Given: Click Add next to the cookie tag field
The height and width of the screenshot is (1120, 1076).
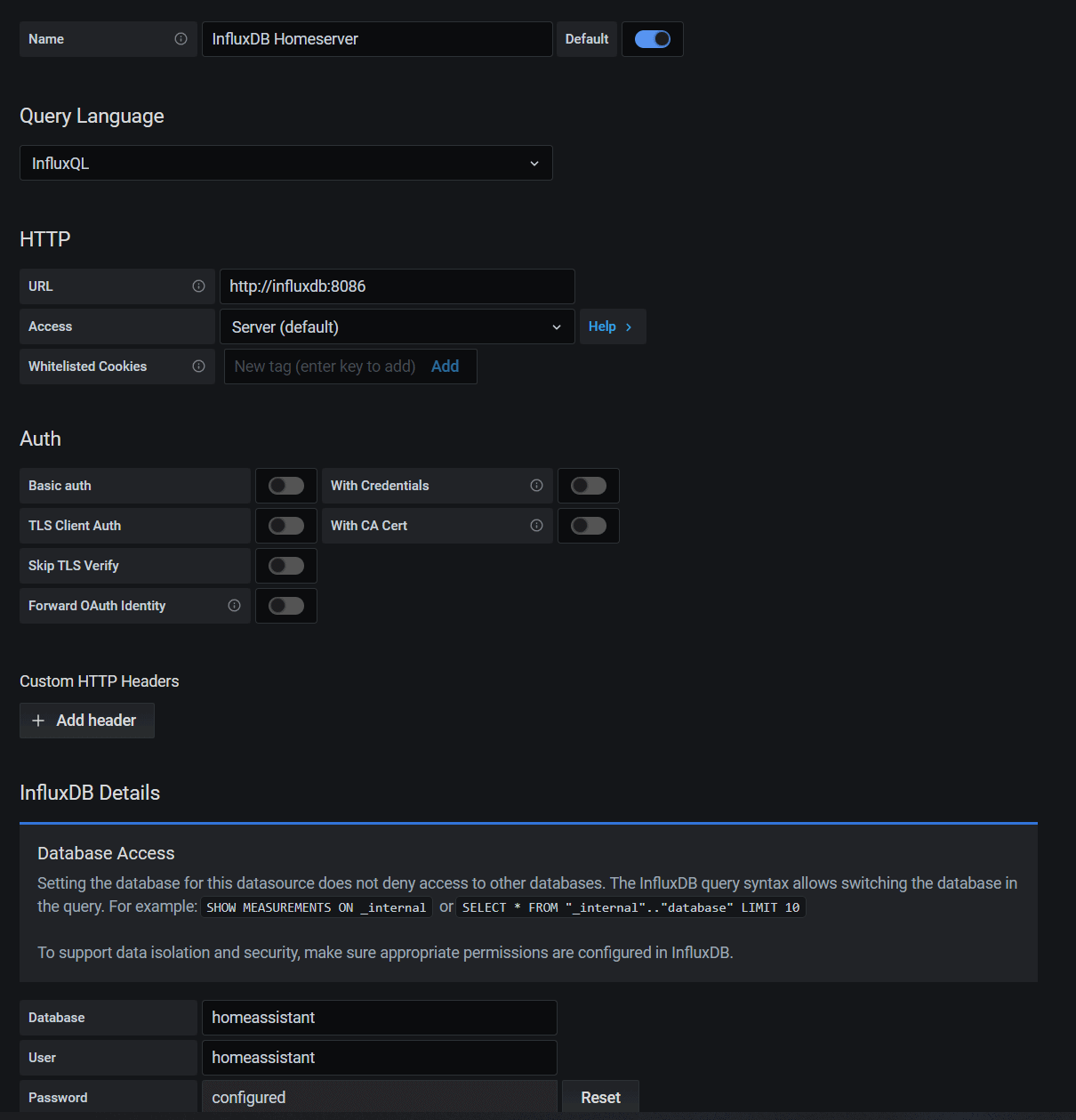Looking at the screenshot, I should [445, 366].
